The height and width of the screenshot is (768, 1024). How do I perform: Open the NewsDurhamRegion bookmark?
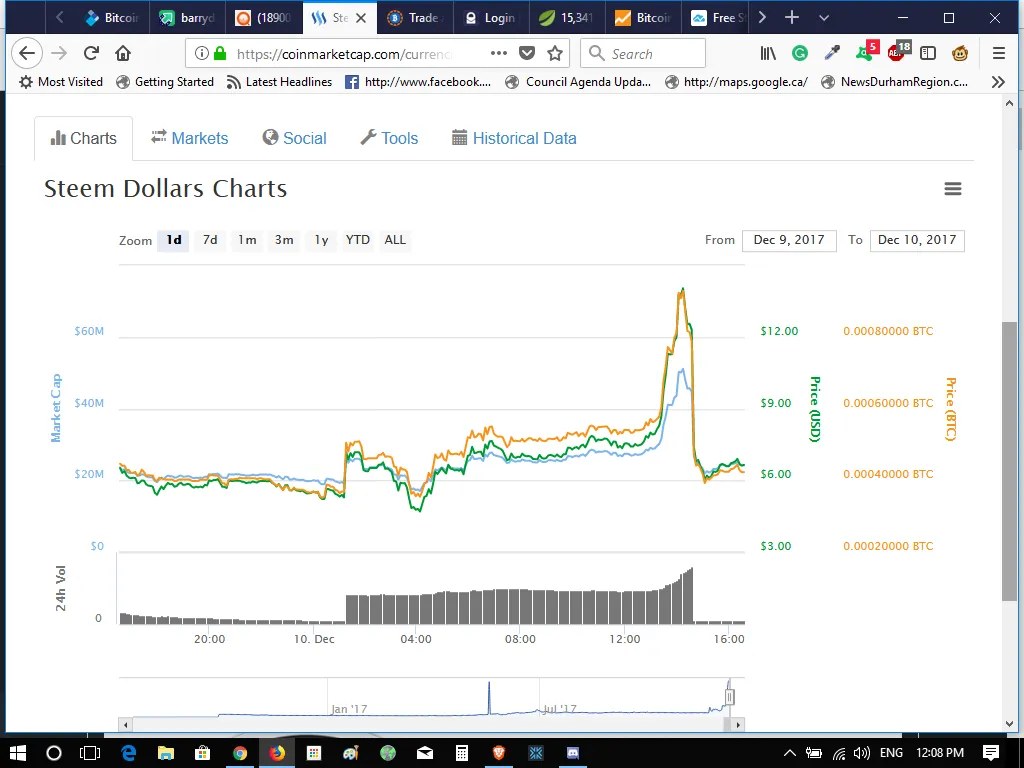tap(895, 82)
